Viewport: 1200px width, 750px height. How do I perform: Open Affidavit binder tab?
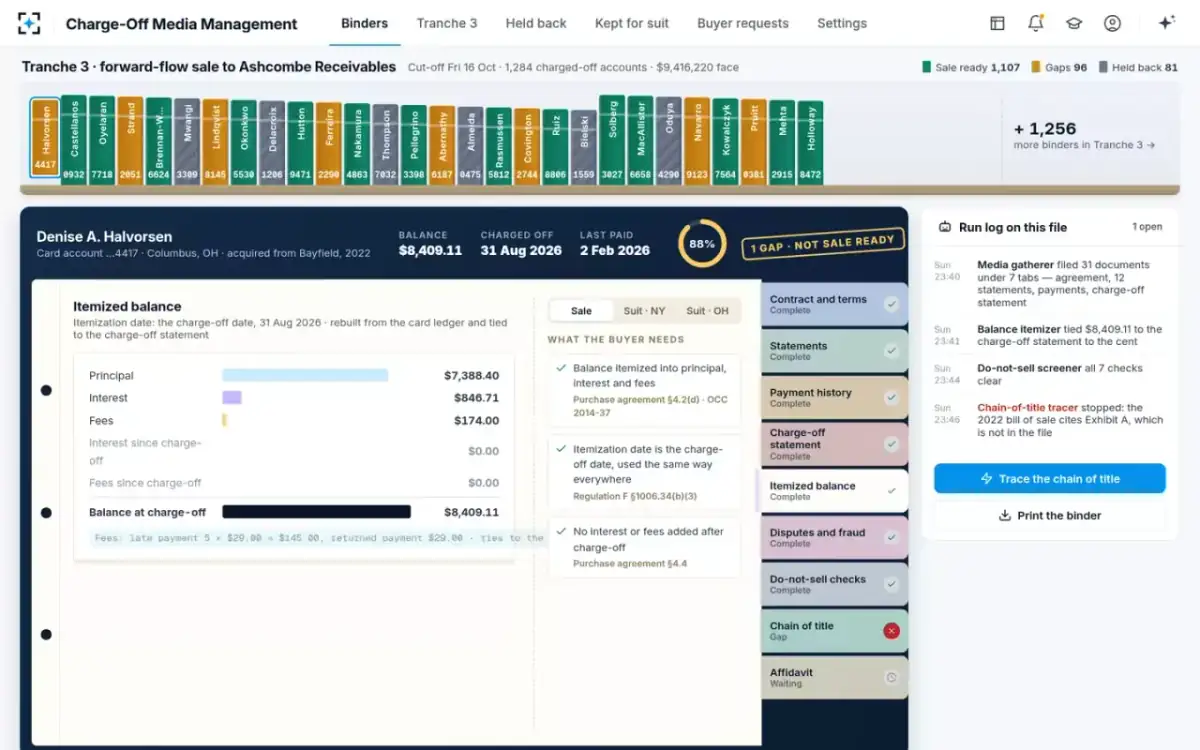pyautogui.click(x=834, y=678)
